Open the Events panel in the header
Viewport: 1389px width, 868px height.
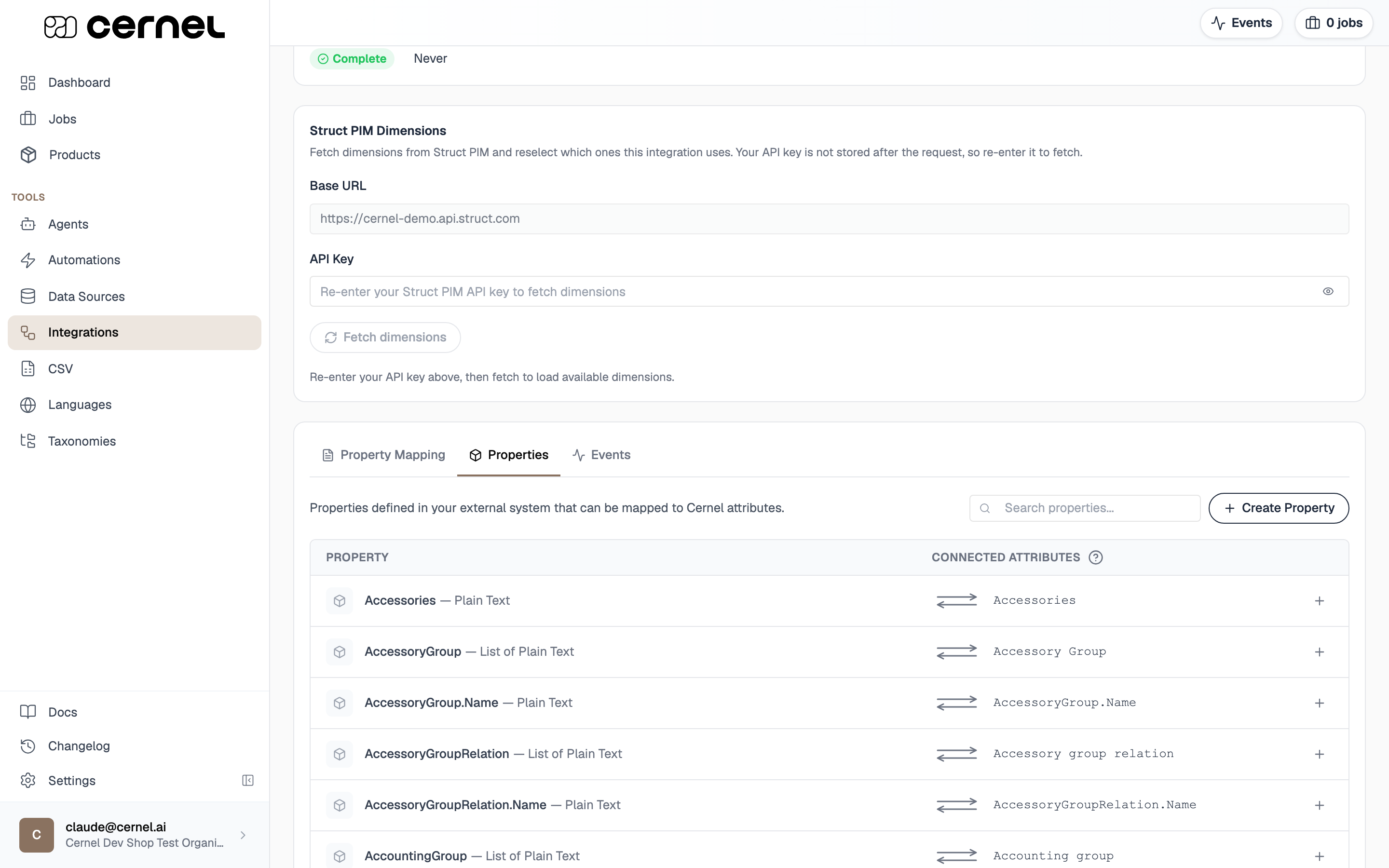1241,23
